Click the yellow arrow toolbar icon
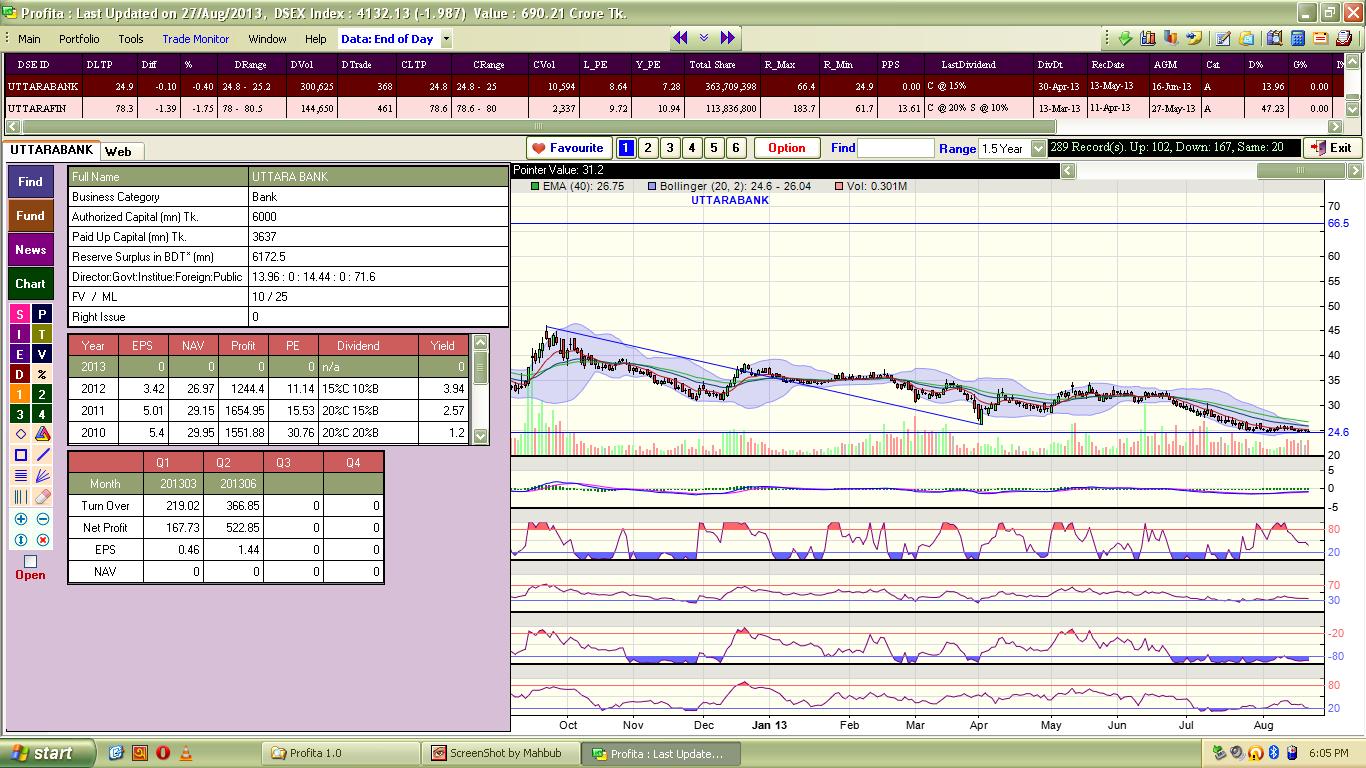This screenshot has width=1366, height=768. (x=1194, y=39)
